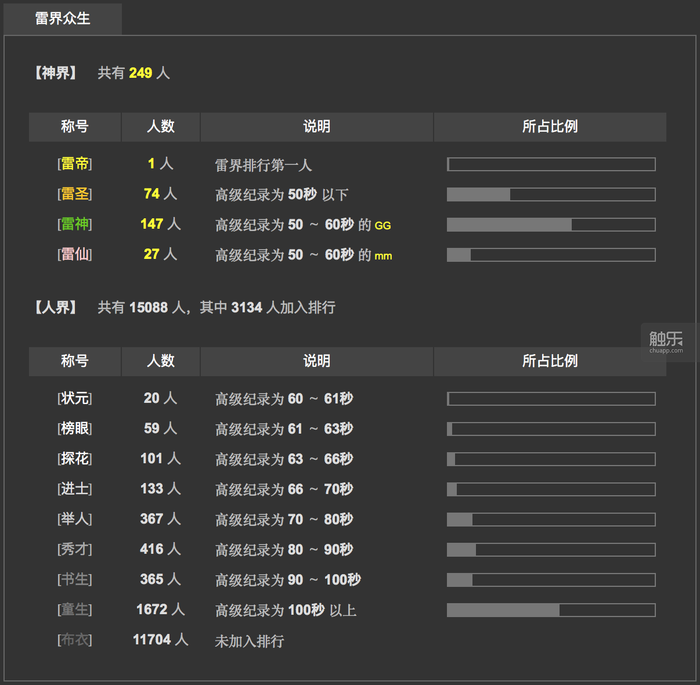The height and width of the screenshot is (685, 700).
Task: Select the 状元 rank link
Action: pyautogui.click(x=75, y=399)
